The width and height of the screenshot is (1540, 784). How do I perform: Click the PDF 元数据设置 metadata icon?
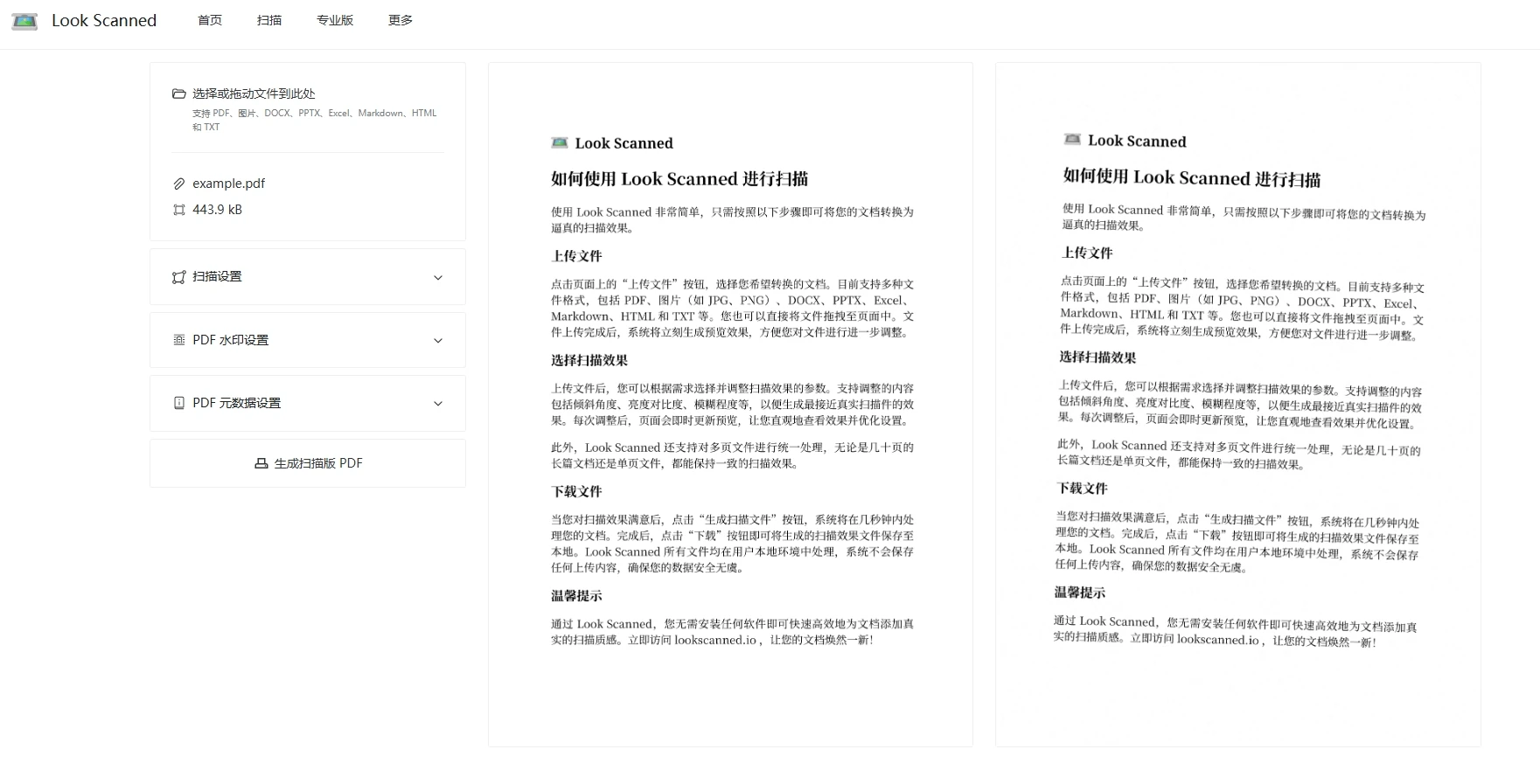179,403
